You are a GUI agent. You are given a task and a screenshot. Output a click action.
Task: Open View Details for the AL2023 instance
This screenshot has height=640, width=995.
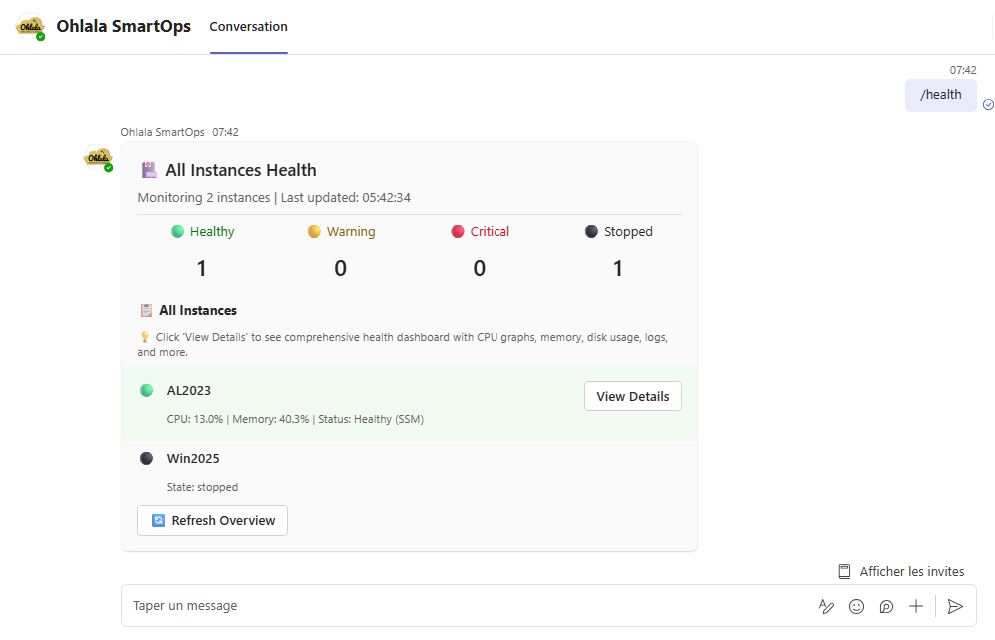point(632,396)
